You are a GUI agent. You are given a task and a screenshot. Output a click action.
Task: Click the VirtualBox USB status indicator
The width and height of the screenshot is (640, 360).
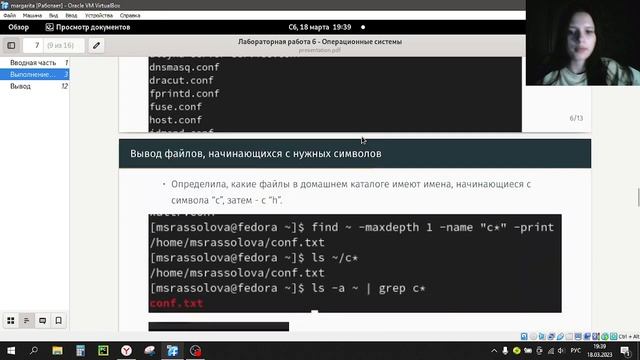pyautogui.click(x=560, y=336)
